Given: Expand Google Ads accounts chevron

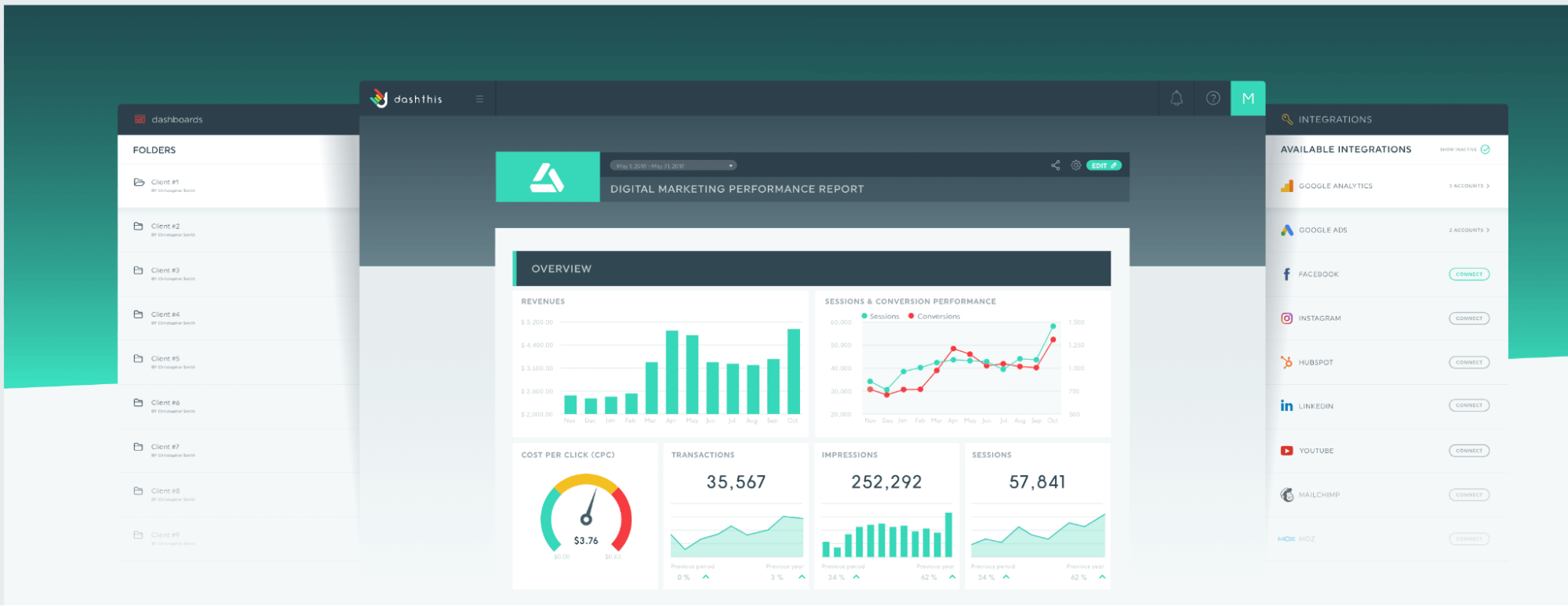Looking at the screenshot, I should pos(1487,230).
